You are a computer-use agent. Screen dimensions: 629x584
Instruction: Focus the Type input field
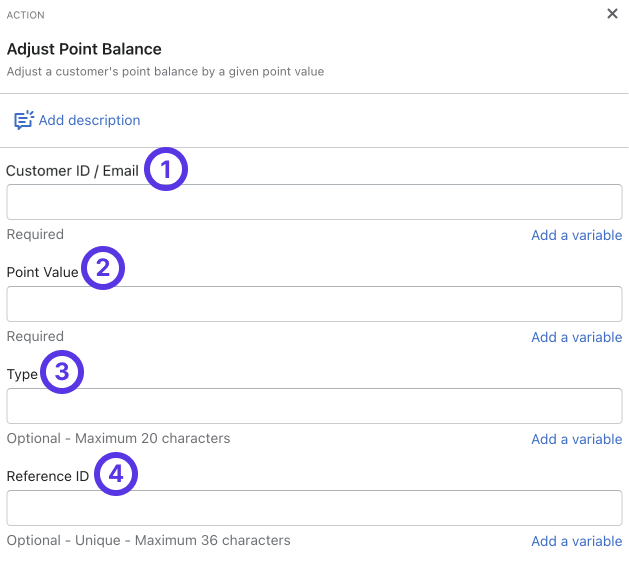(x=314, y=406)
